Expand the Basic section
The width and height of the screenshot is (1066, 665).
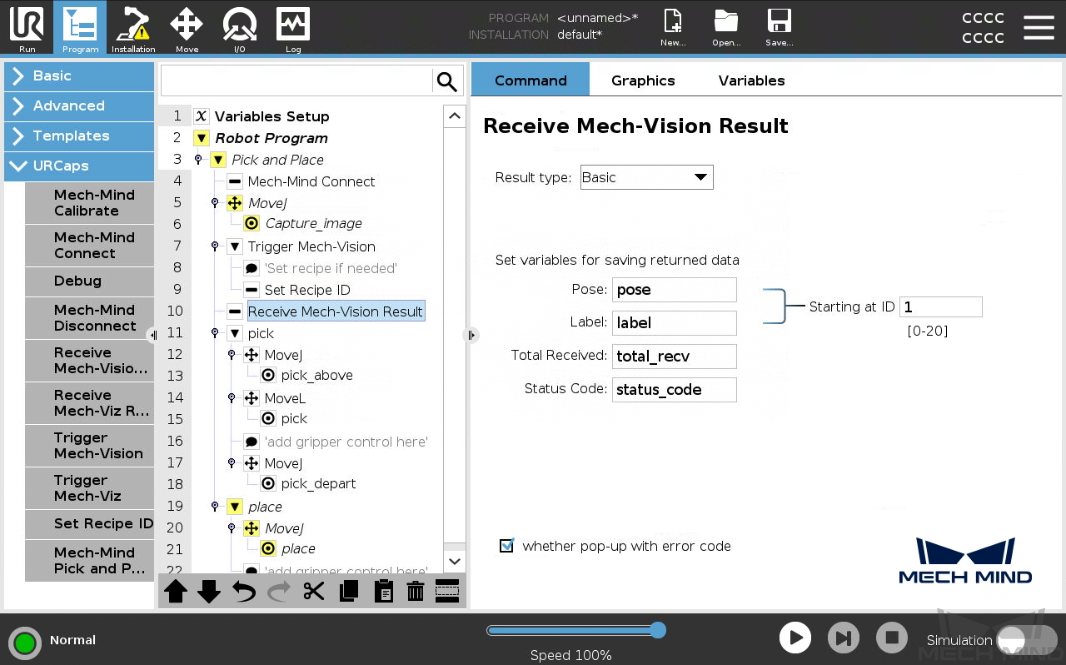[x=79, y=75]
